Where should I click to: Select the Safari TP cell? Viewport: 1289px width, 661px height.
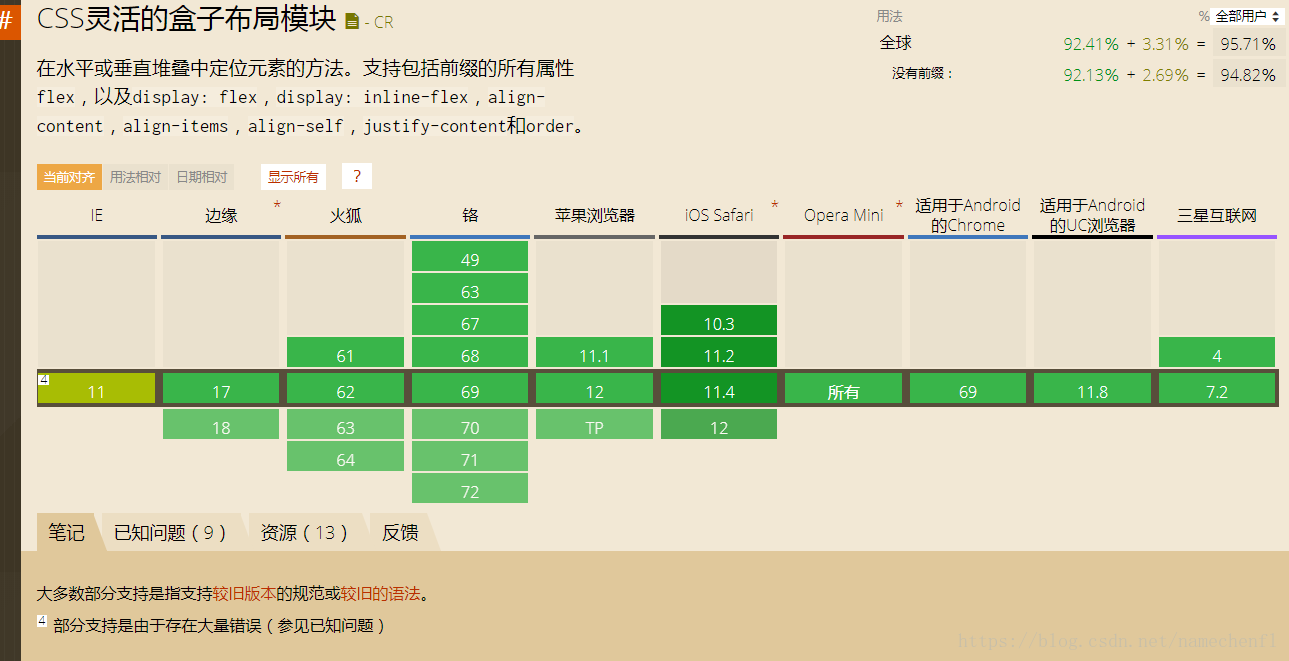pyautogui.click(x=594, y=424)
